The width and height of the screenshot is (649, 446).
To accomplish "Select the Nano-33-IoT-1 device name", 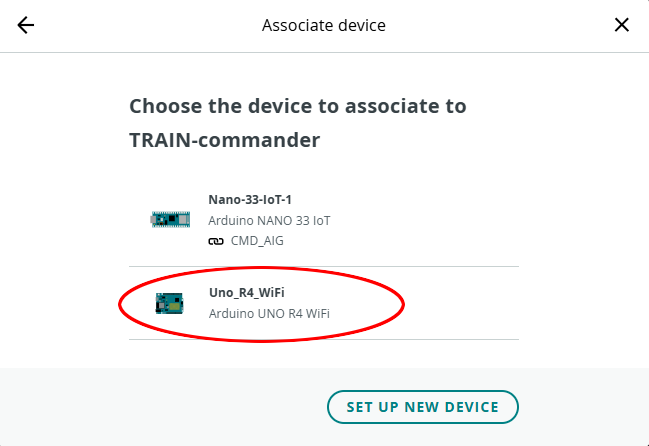I will coord(249,199).
